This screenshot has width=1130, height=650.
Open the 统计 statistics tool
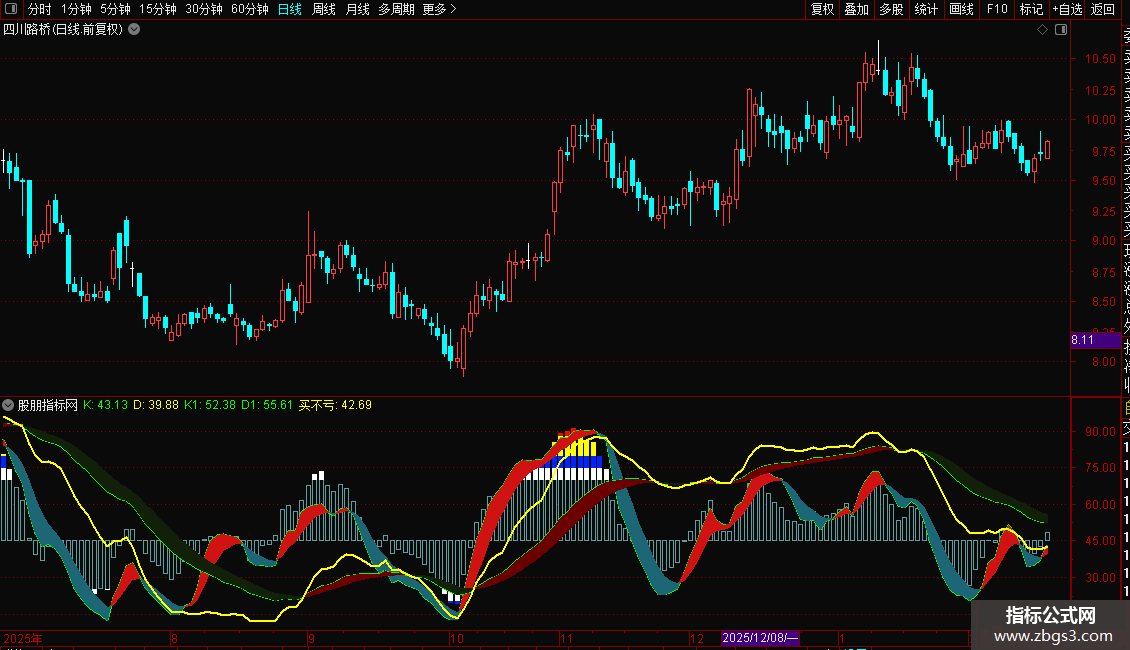click(x=926, y=9)
